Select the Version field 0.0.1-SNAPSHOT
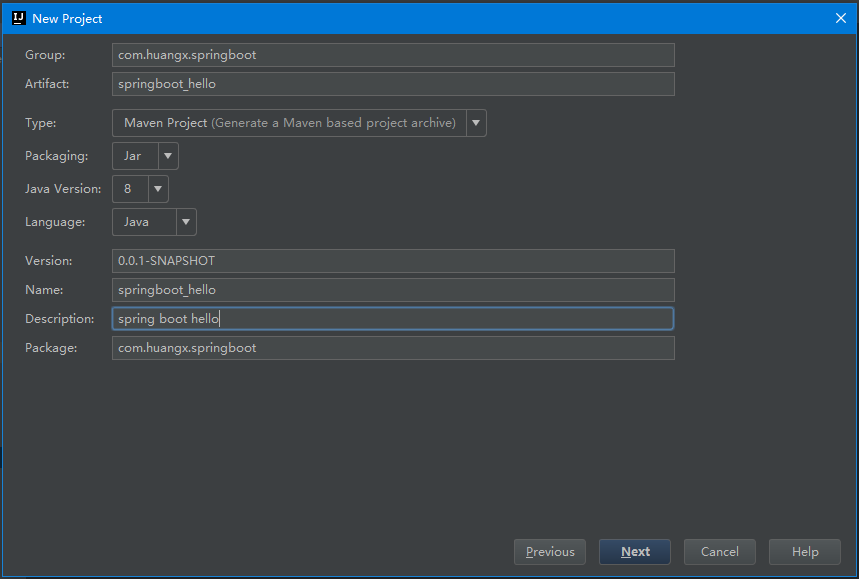 point(393,261)
